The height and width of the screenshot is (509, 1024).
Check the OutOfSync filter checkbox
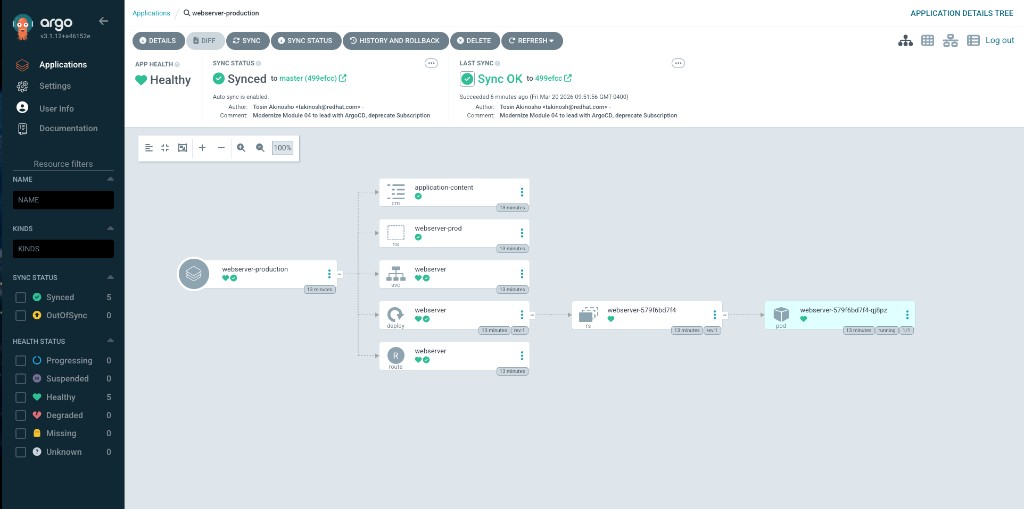20,315
